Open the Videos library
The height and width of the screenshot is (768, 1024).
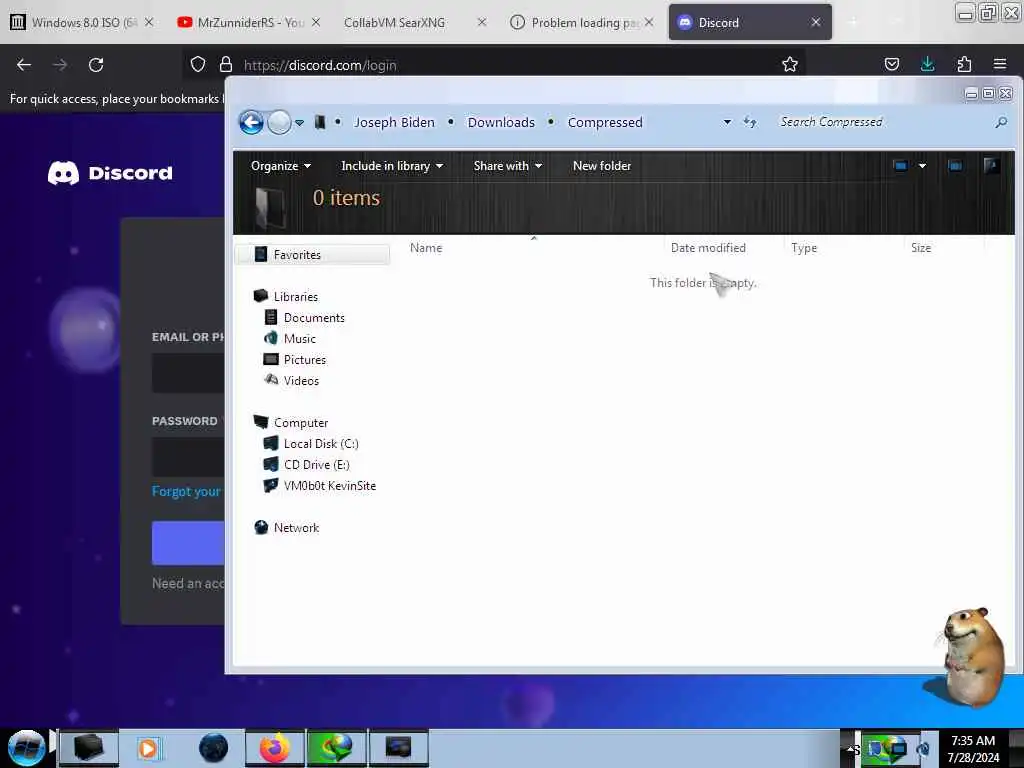point(301,380)
